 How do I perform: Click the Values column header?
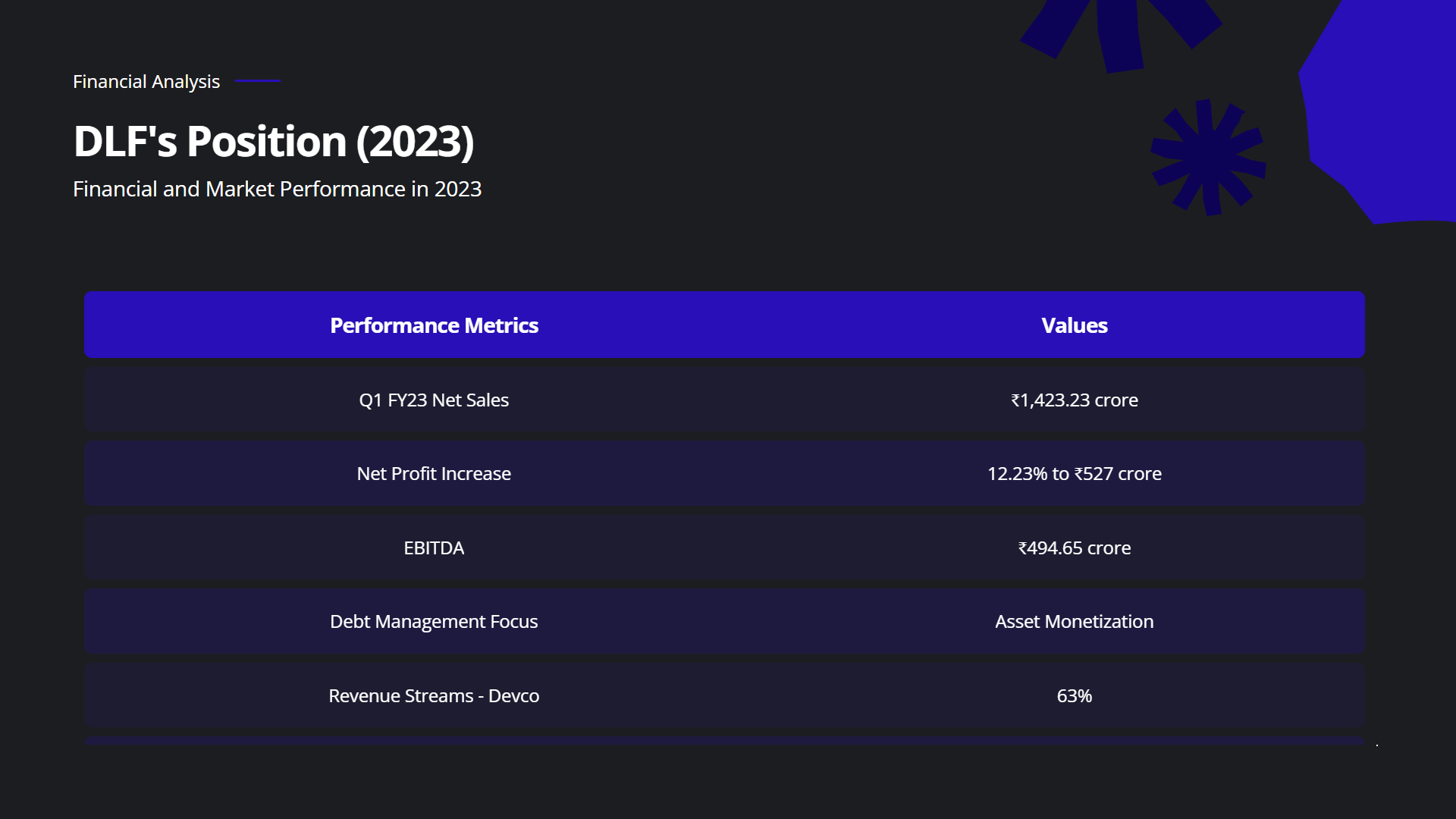[1074, 325]
